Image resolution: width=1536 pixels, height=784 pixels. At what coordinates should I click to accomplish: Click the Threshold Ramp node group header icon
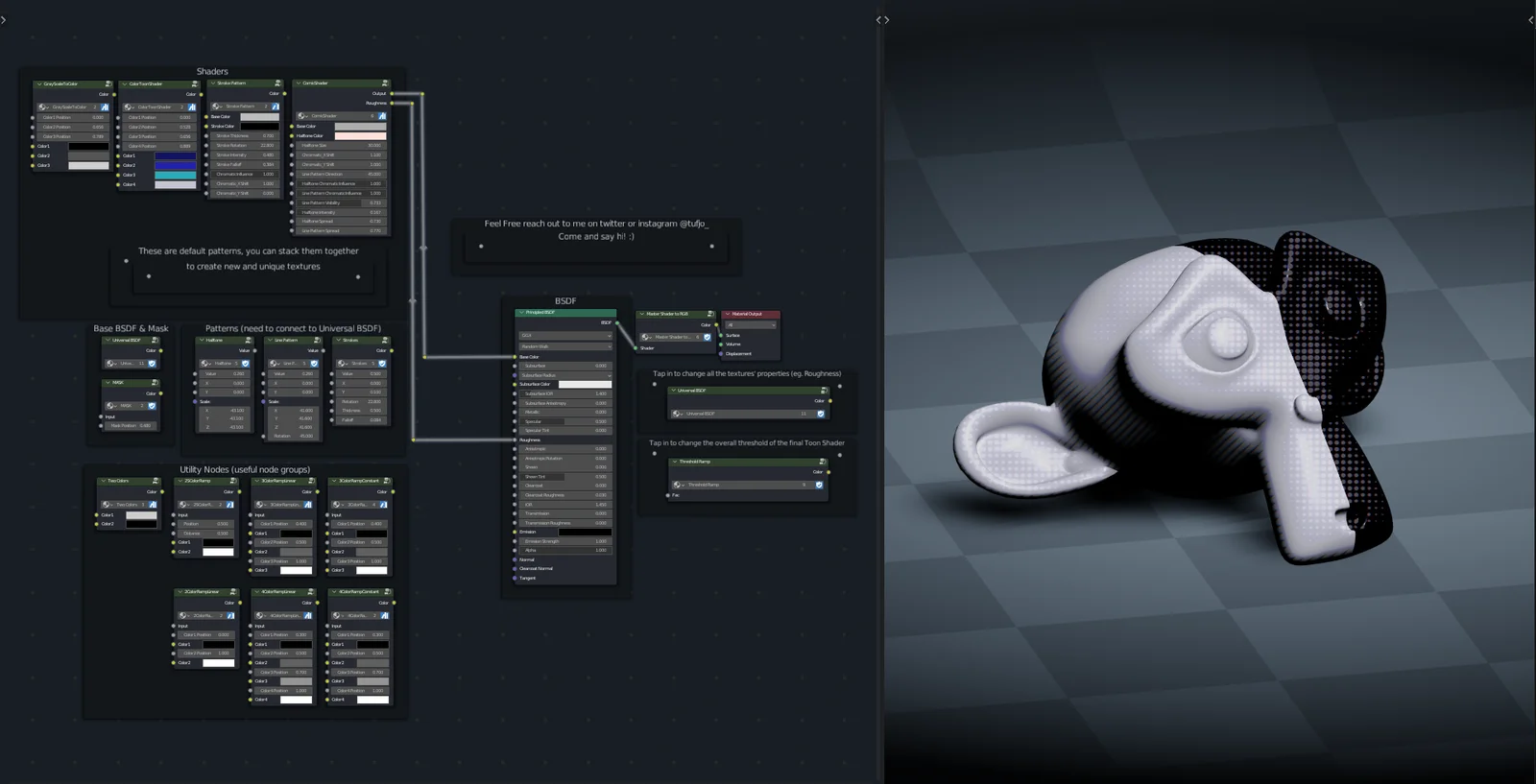[823, 462]
